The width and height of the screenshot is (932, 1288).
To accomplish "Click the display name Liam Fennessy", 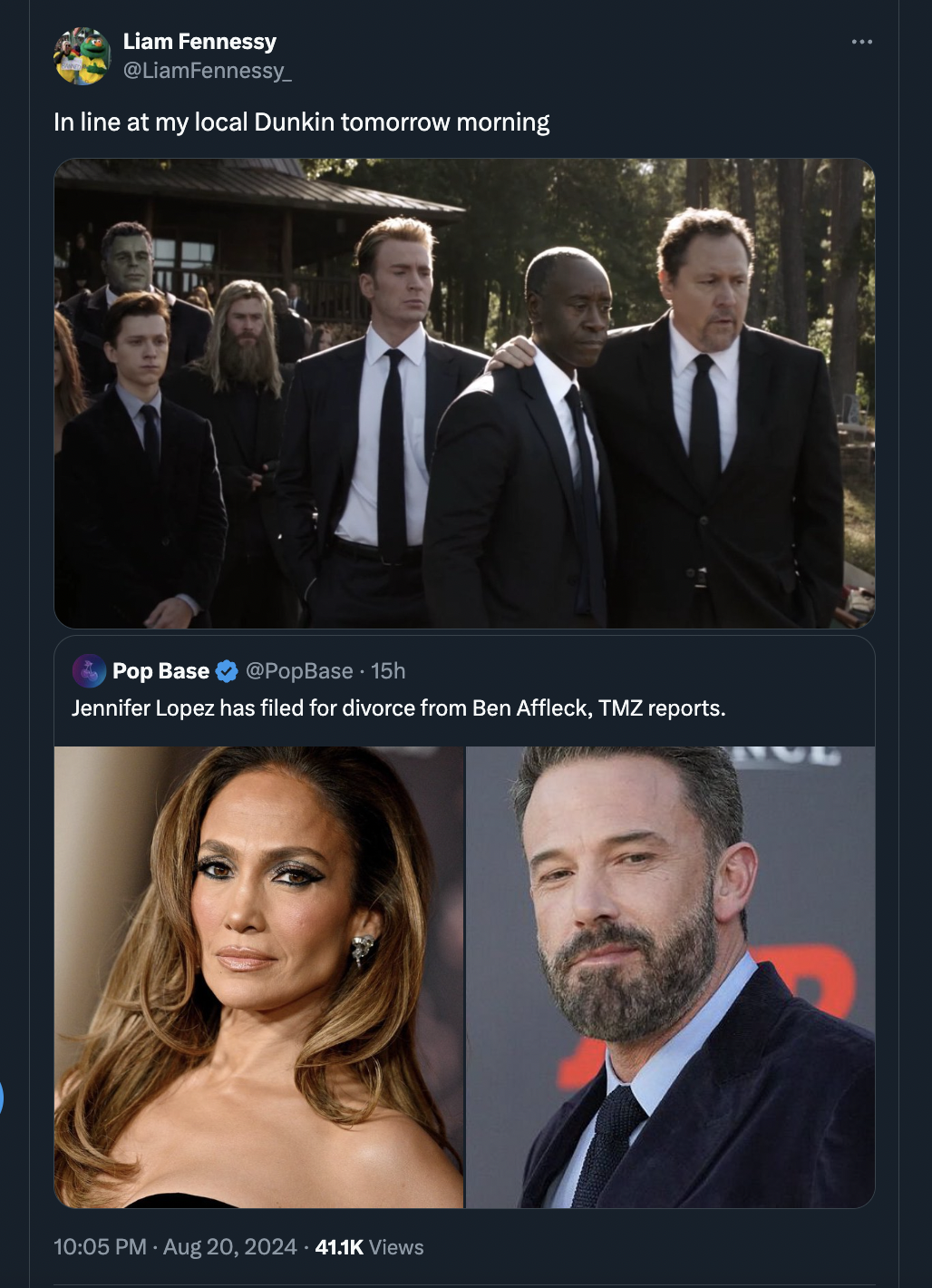I will tap(199, 40).
